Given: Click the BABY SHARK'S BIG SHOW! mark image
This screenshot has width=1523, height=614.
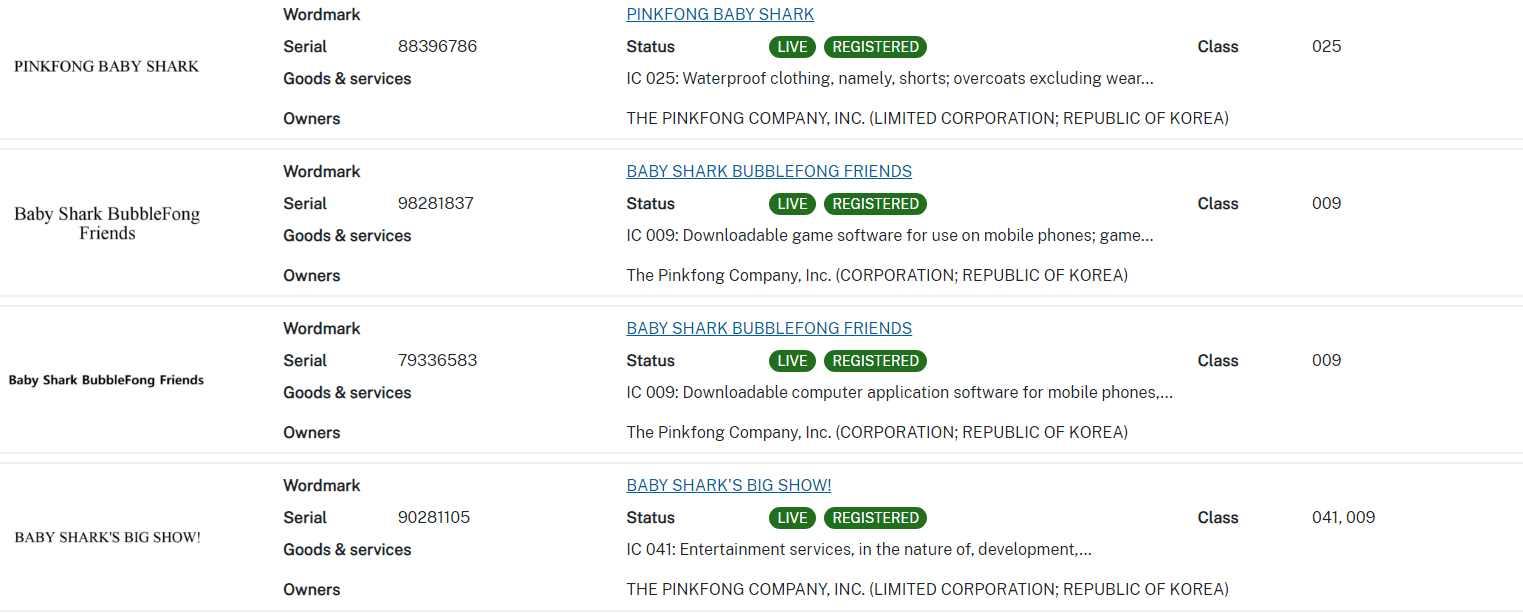Looking at the screenshot, I should pyautogui.click(x=107, y=538).
